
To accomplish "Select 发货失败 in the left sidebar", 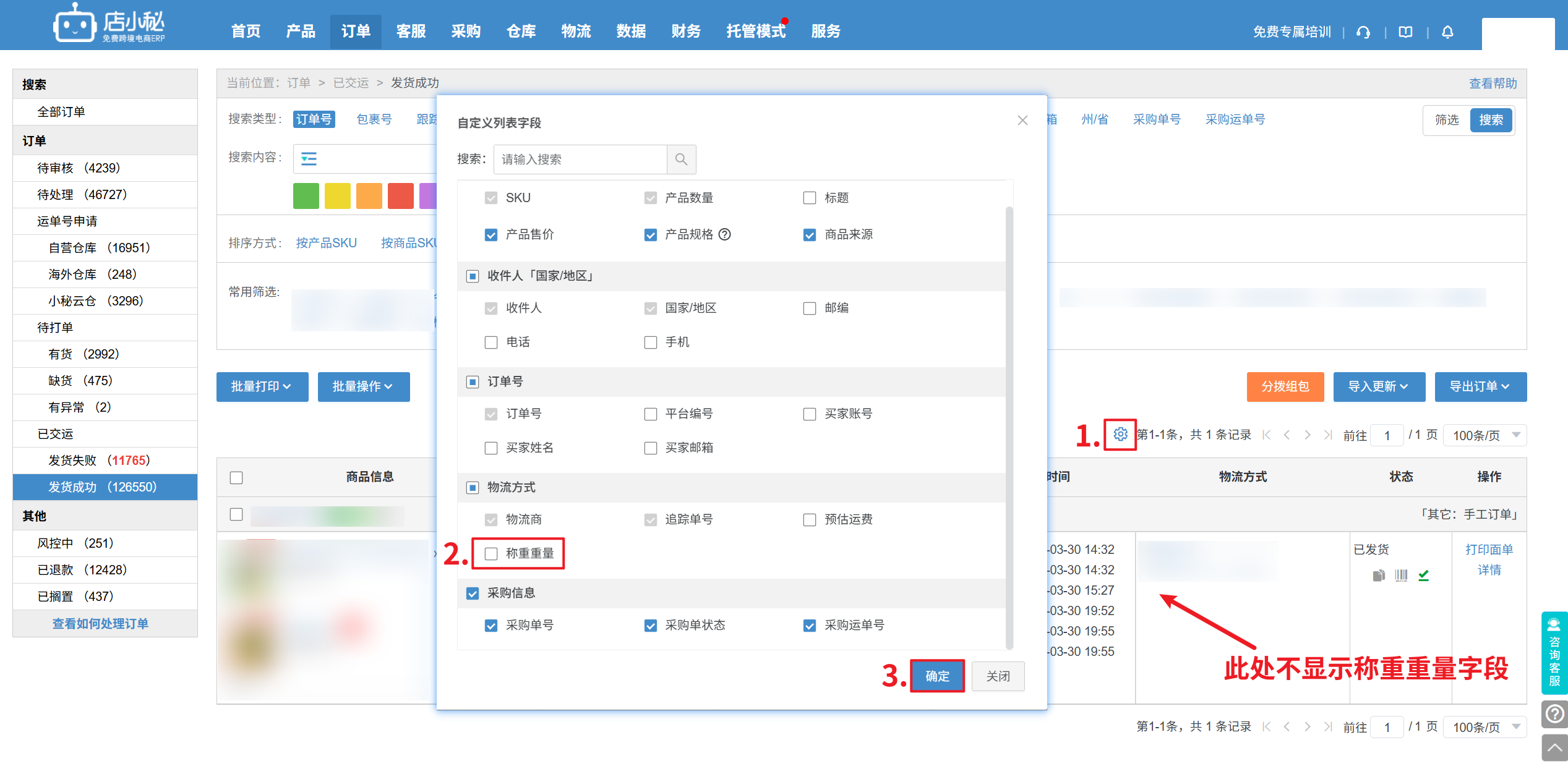I will coord(99,461).
